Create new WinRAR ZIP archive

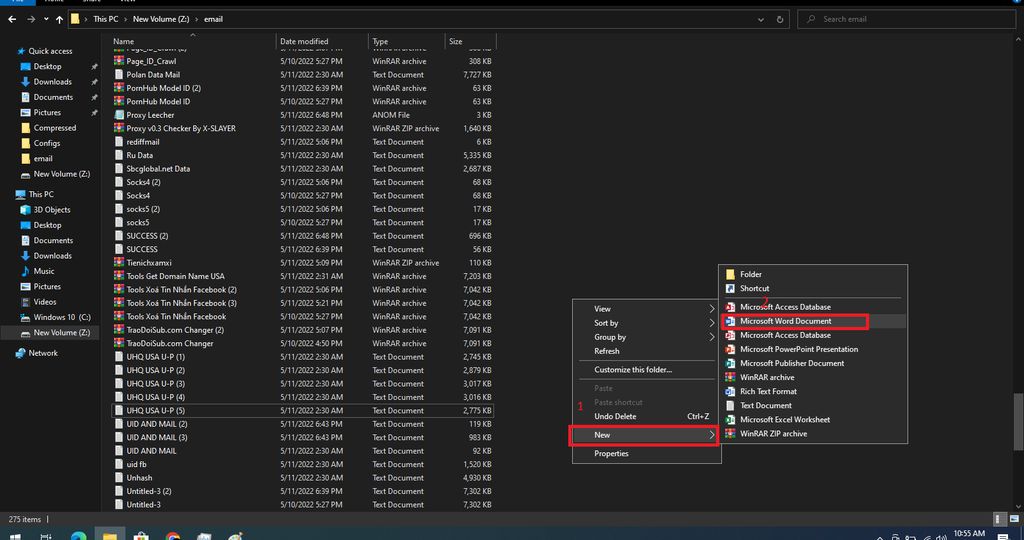(x=813, y=434)
